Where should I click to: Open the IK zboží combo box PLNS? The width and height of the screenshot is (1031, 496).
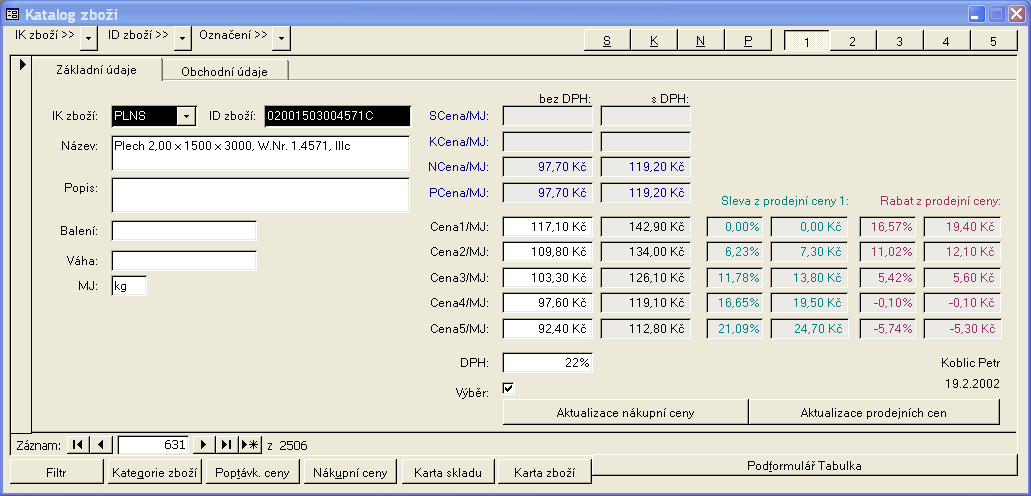(186, 116)
